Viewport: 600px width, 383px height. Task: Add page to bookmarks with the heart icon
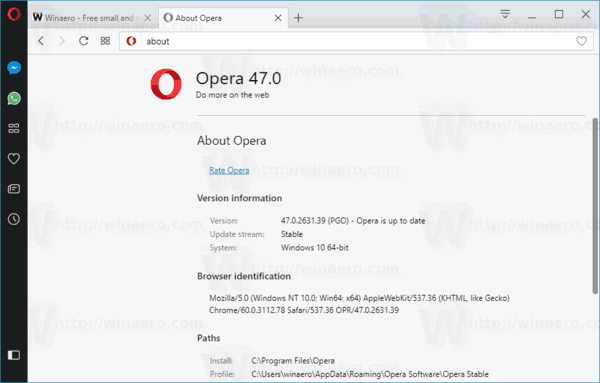pyautogui.click(x=581, y=41)
